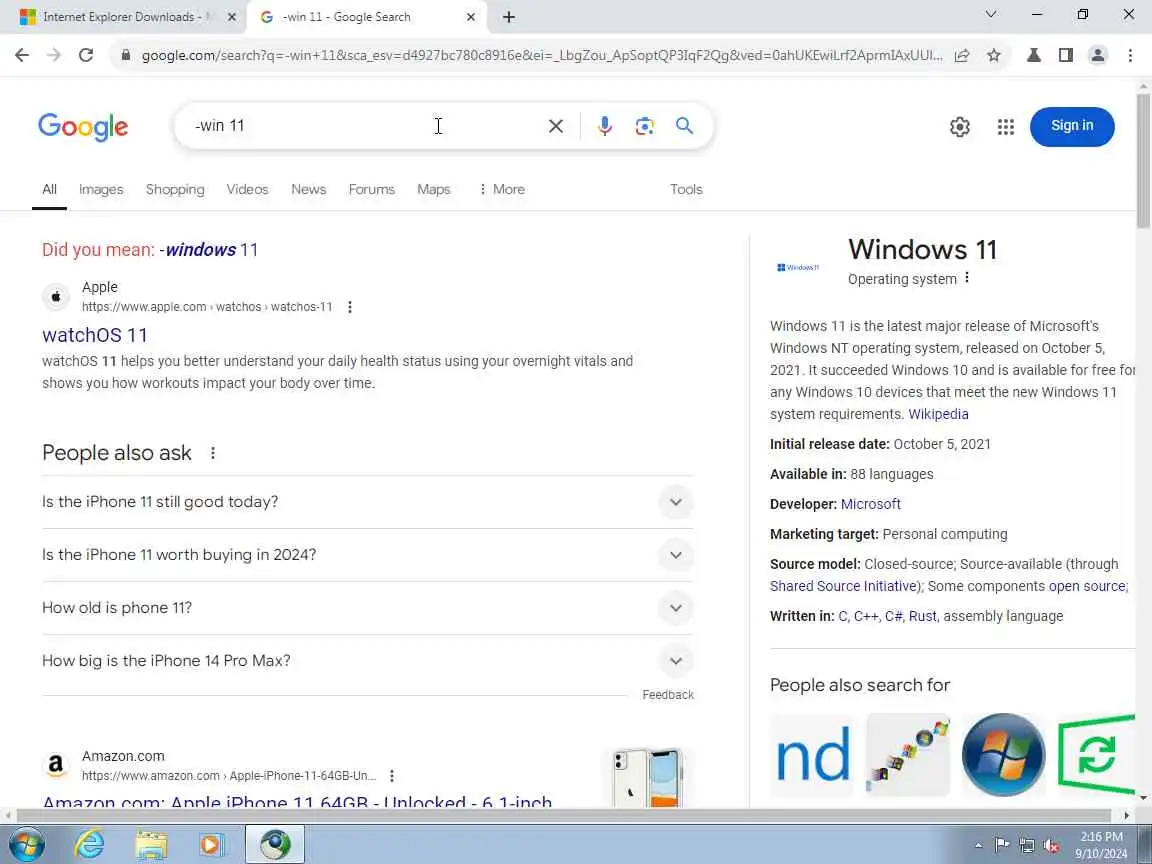Open the Windows Start menu

pos(26,844)
